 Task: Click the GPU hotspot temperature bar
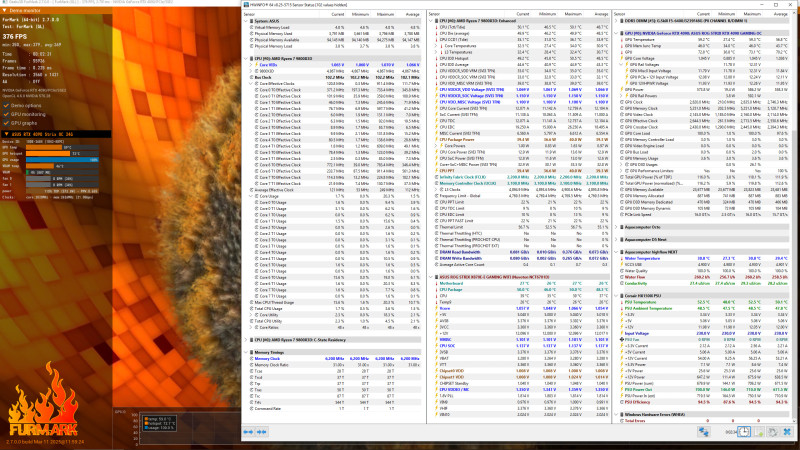pos(62,154)
